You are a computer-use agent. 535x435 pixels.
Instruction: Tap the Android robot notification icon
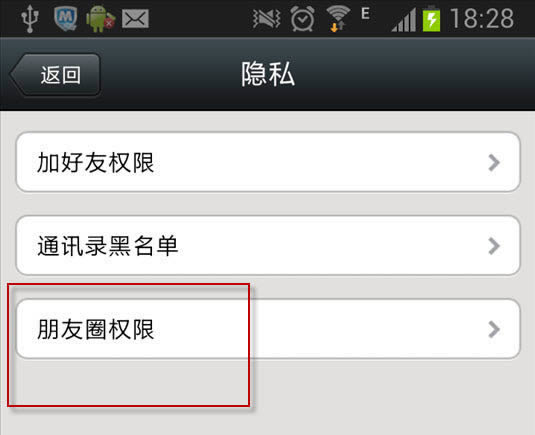pyautogui.click(x=100, y=19)
